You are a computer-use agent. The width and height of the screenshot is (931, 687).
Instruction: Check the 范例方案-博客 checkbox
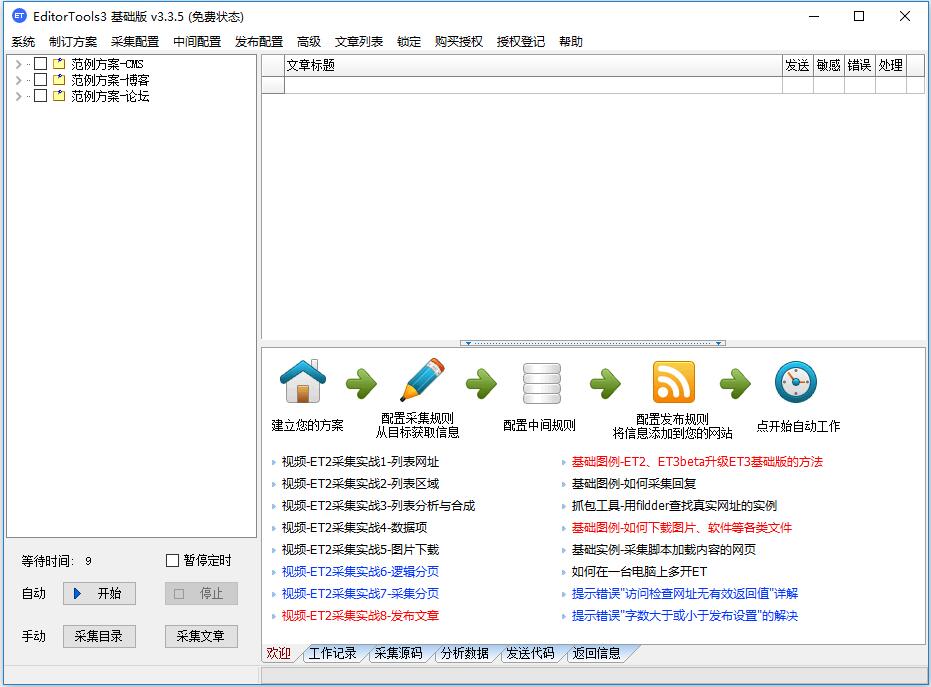(x=41, y=80)
